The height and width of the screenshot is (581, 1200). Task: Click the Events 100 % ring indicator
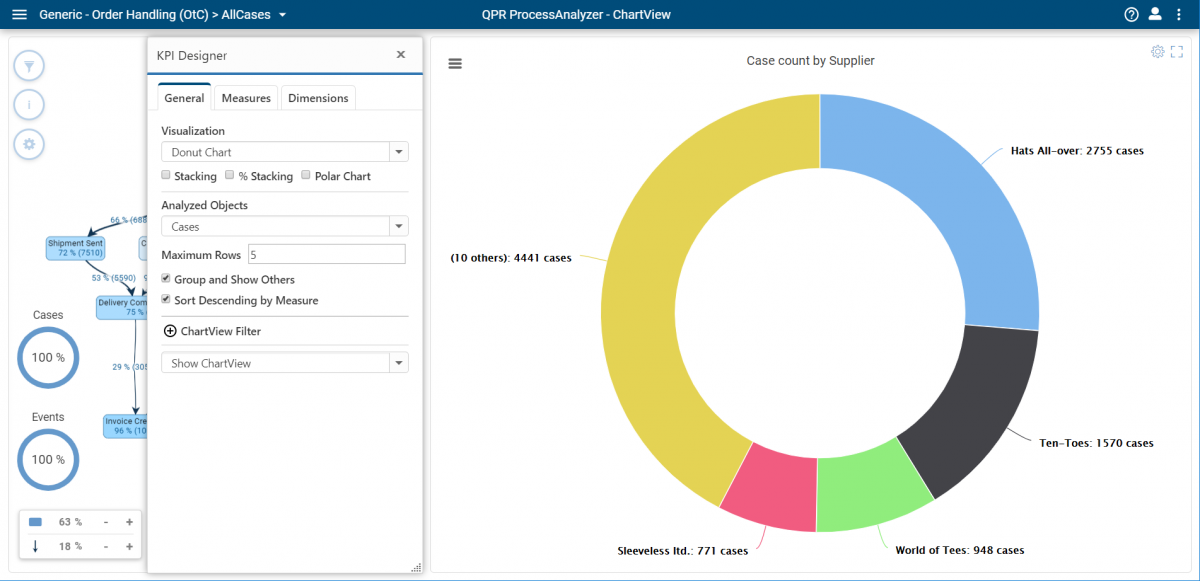pos(48,459)
